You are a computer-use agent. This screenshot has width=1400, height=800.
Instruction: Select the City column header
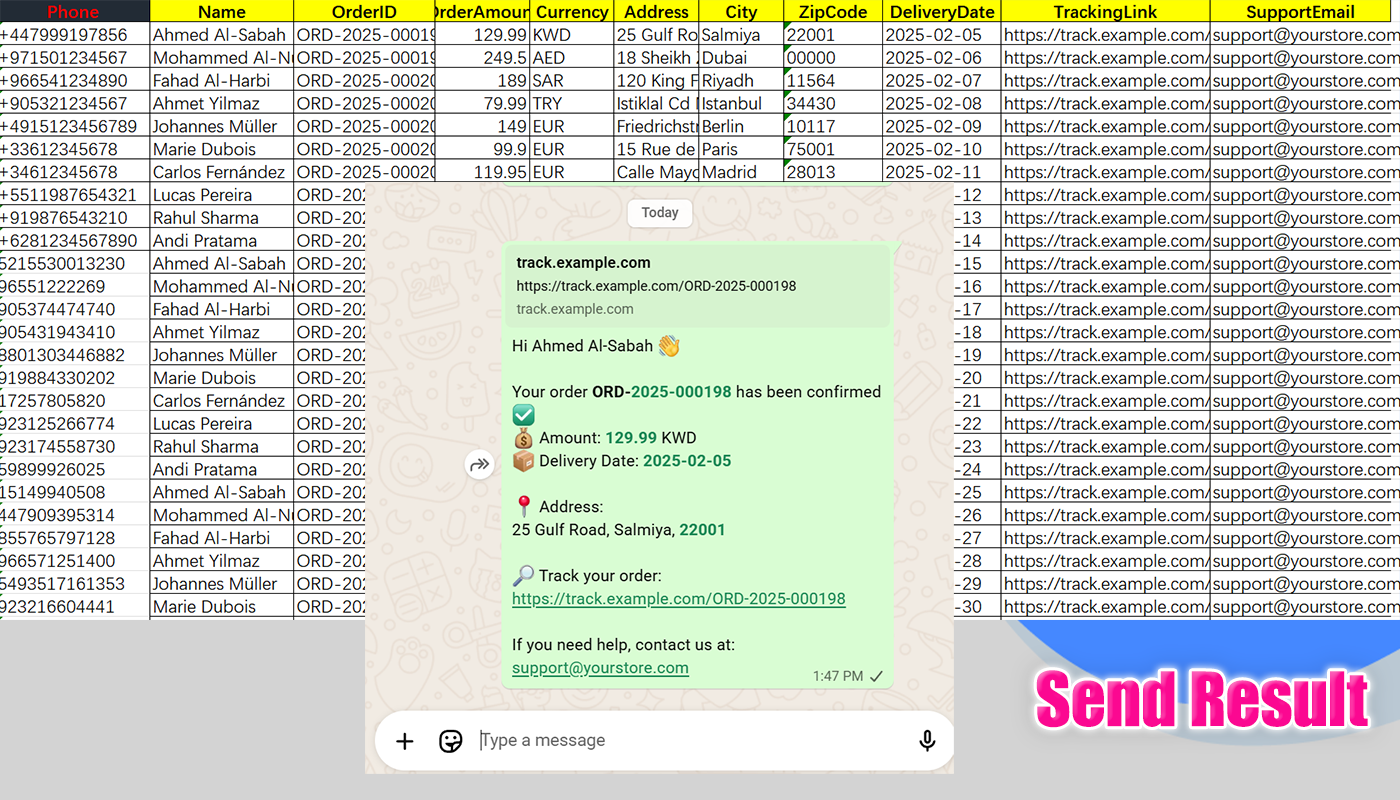741,12
